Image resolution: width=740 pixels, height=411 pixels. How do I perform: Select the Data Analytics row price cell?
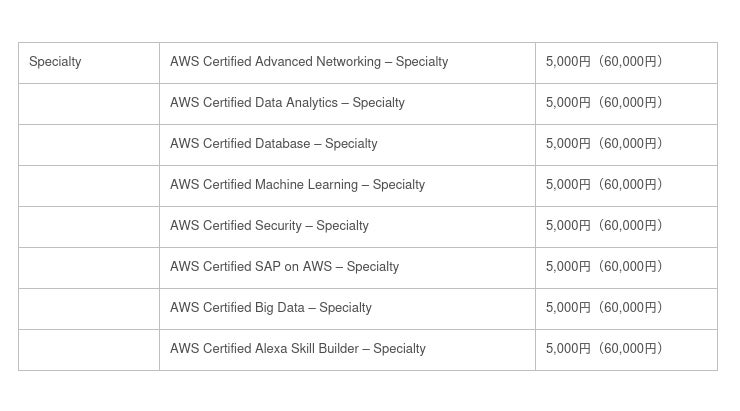(x=604, y=103)
